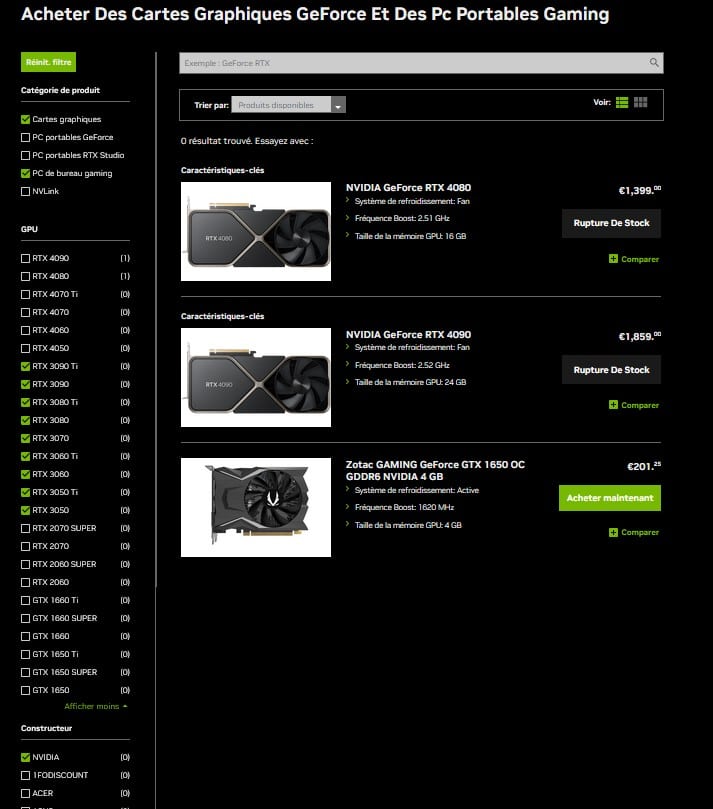Check the RTX 2060 SUPER filter
This screenshot has width=713, height=809.
tap(25, 564)
